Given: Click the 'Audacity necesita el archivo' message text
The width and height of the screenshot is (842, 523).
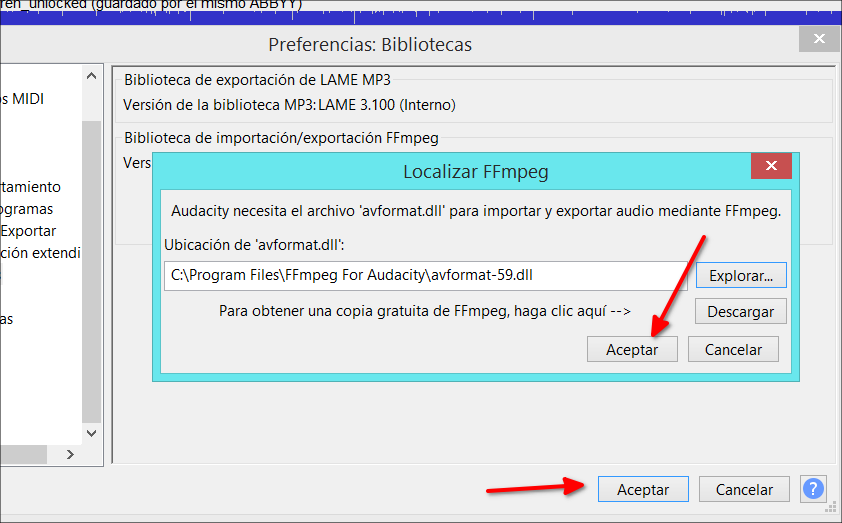Looking at the screenshot, I should pos(476,211).
